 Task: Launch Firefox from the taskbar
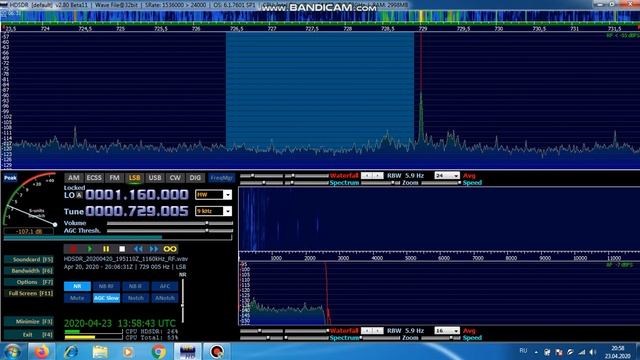[41, 351]
